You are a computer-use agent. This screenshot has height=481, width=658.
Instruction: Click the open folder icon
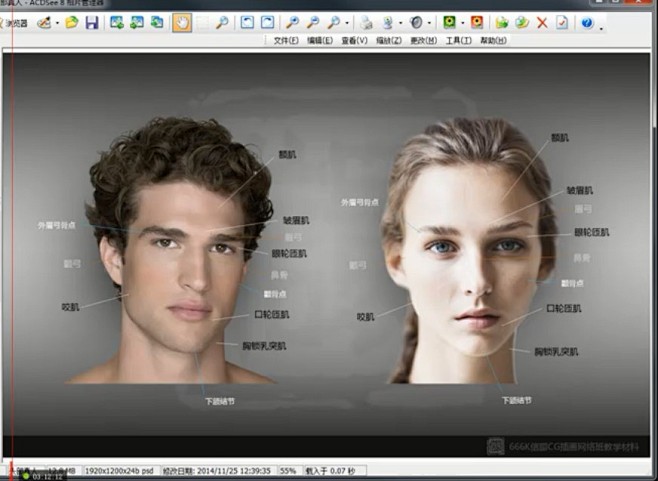pyautogui.click(x=72, y=22)
